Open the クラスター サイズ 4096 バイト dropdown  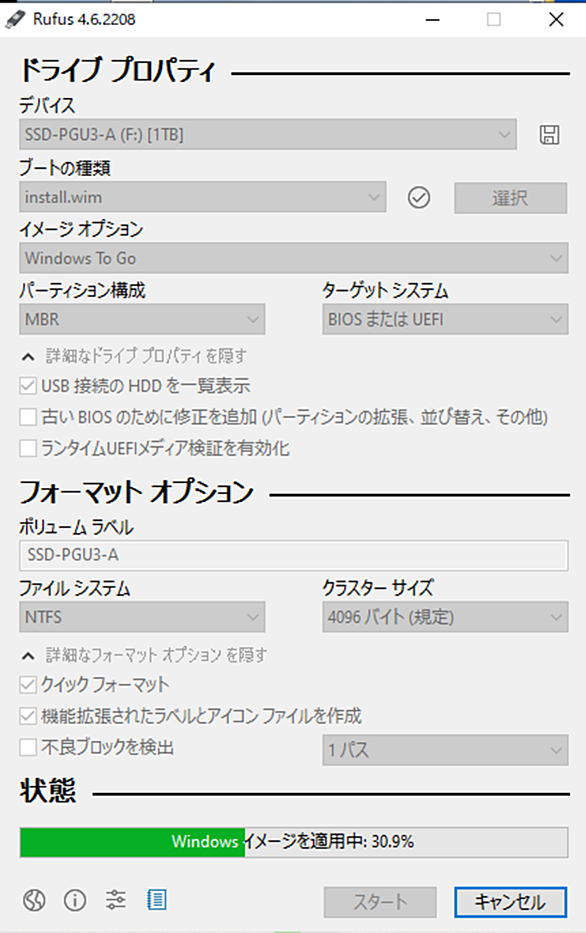[445, 617]
